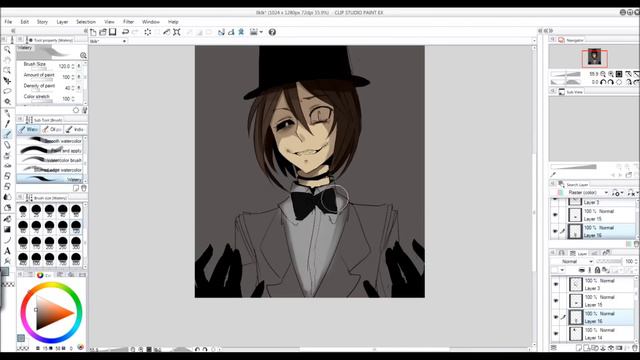Redo with the toolbar redo arrow
640x360 pixels.
click(135, 32)
